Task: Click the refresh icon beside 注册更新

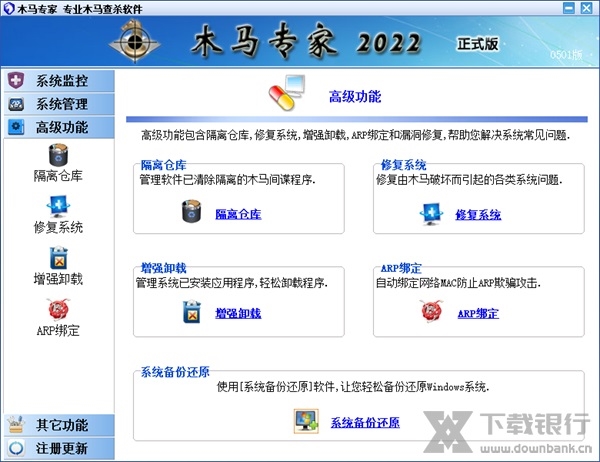Action: point(16,448)
